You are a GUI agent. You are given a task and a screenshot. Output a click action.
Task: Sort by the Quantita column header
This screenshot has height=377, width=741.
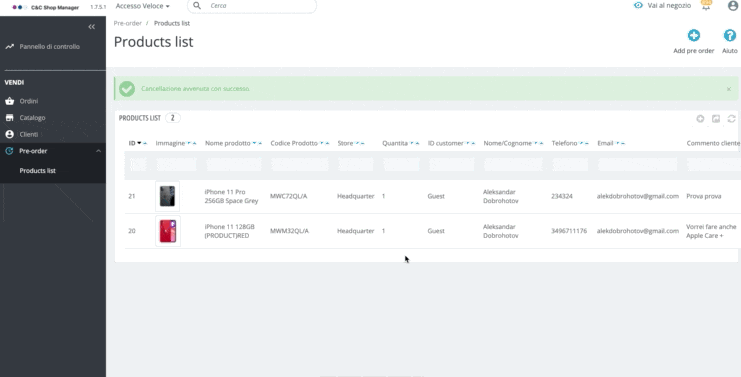pos(395,143)
